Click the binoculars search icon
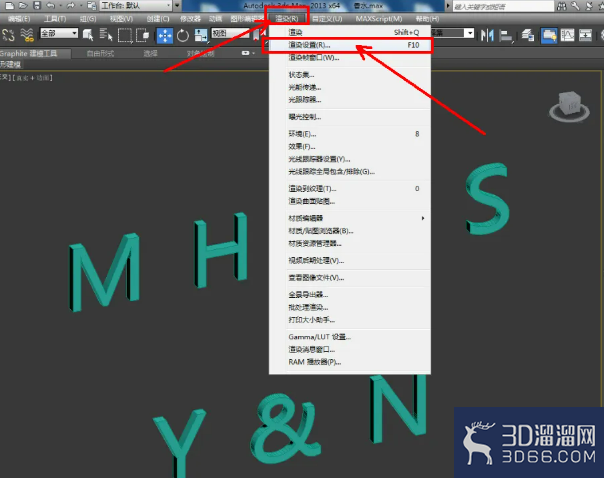The height and width of the screenshot is (478, 604). (x=562, y=6)
